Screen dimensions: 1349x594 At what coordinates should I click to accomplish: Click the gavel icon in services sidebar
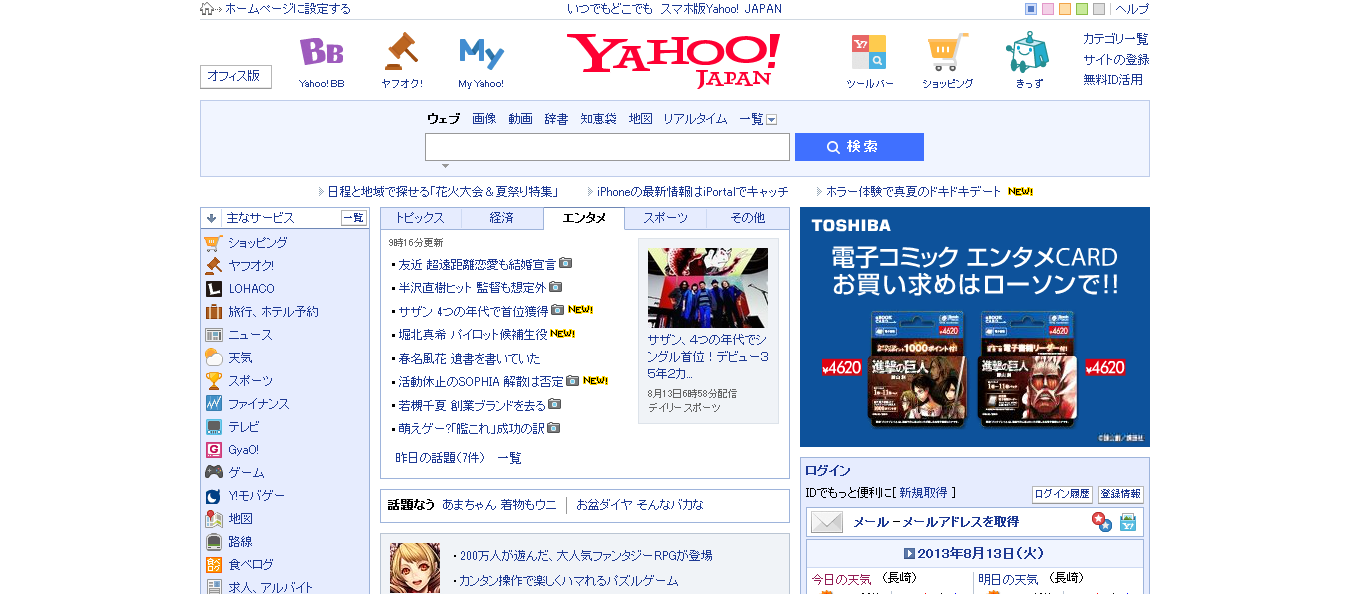click(213, 266)
